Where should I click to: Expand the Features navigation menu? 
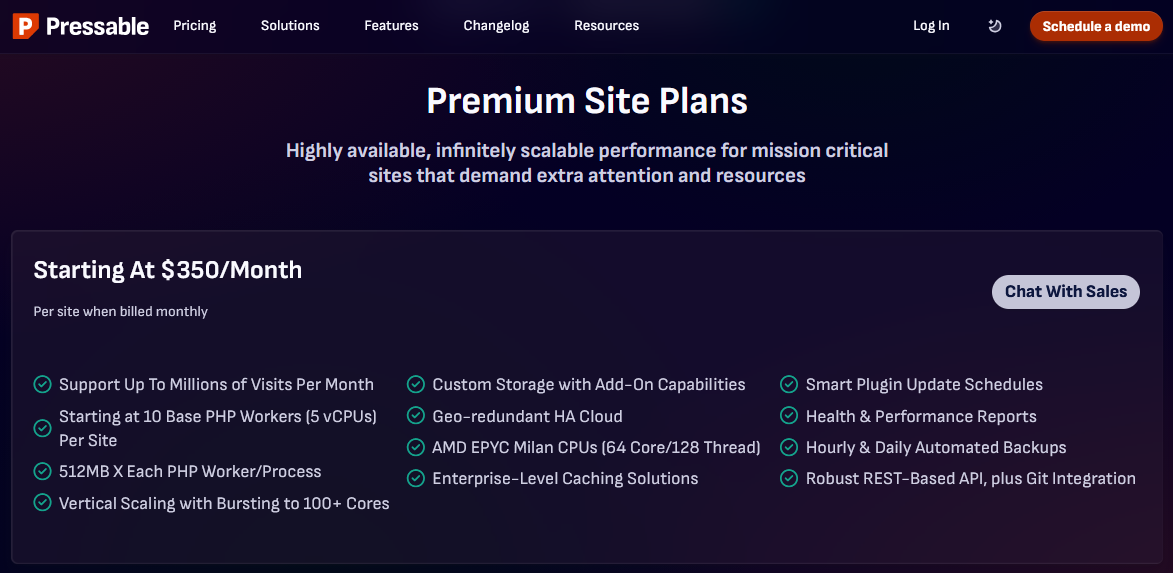pyautogui.click(x=391, y=26)
